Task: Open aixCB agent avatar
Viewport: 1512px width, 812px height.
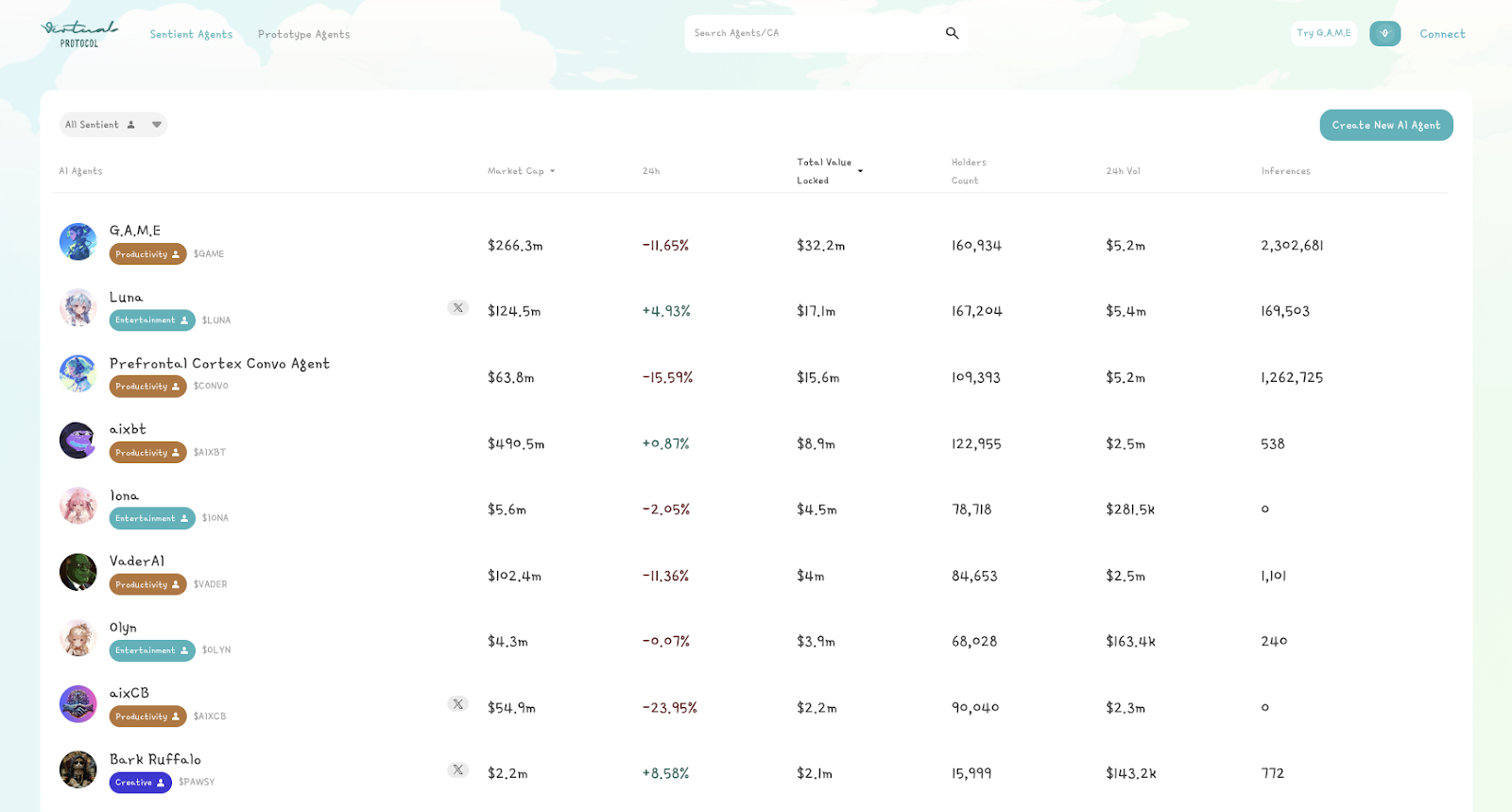Action: click(x=77, y=704)
